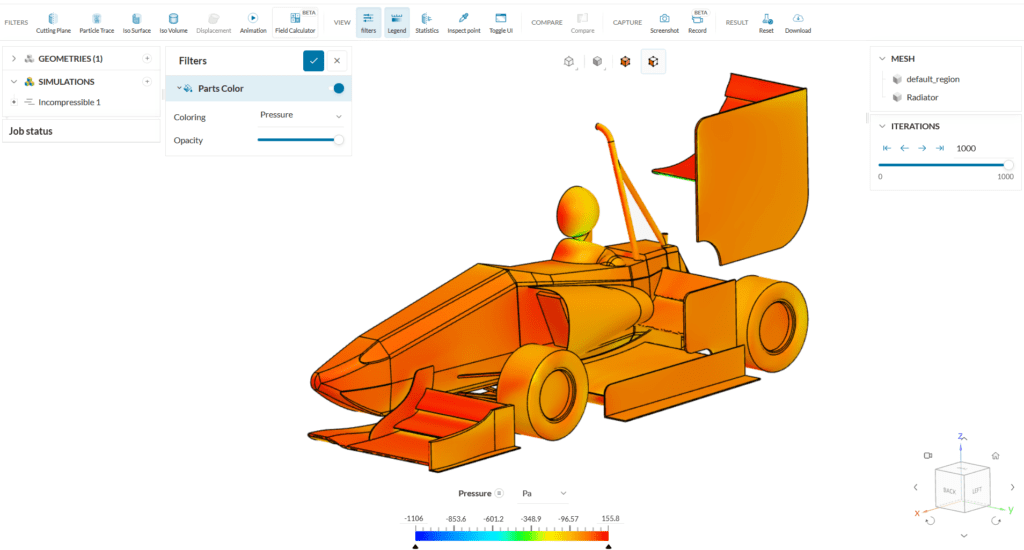Click Toggle UI button

coord(501,22)
